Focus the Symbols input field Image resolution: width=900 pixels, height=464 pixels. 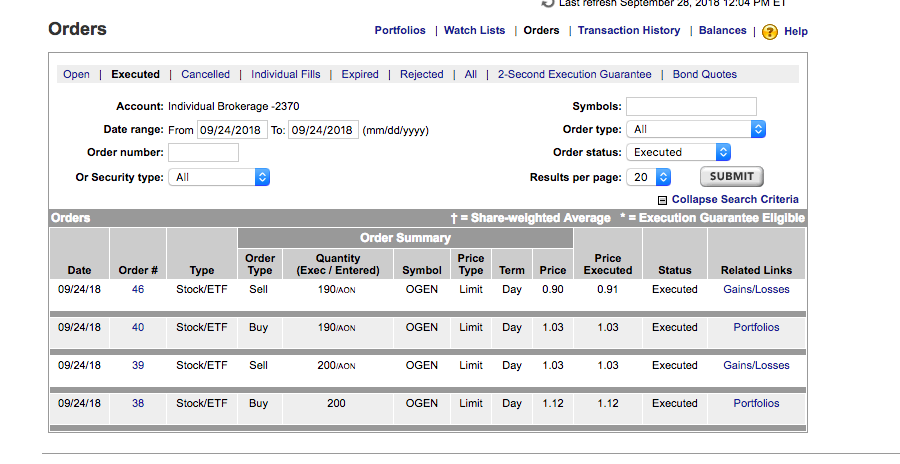point(691,106)
